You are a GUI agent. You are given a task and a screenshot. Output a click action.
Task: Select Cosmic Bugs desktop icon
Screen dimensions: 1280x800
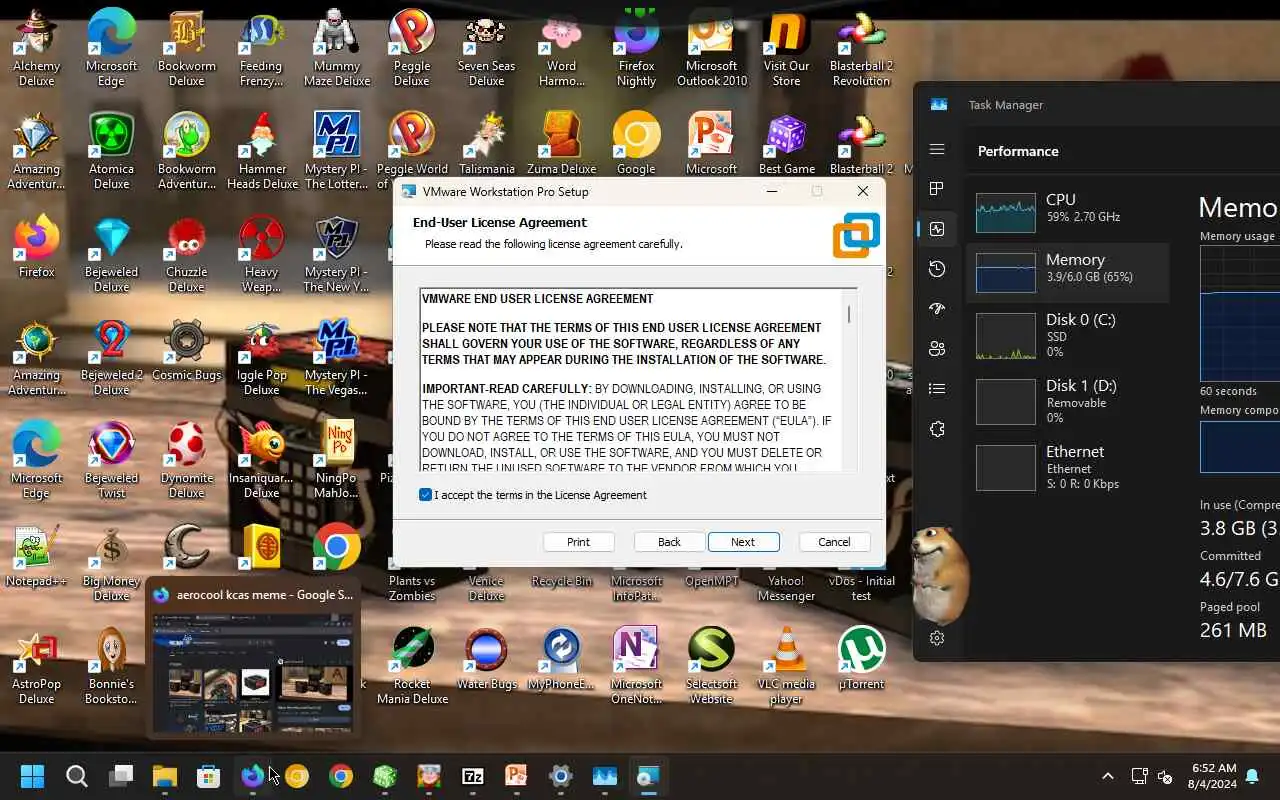coord(186,350)
